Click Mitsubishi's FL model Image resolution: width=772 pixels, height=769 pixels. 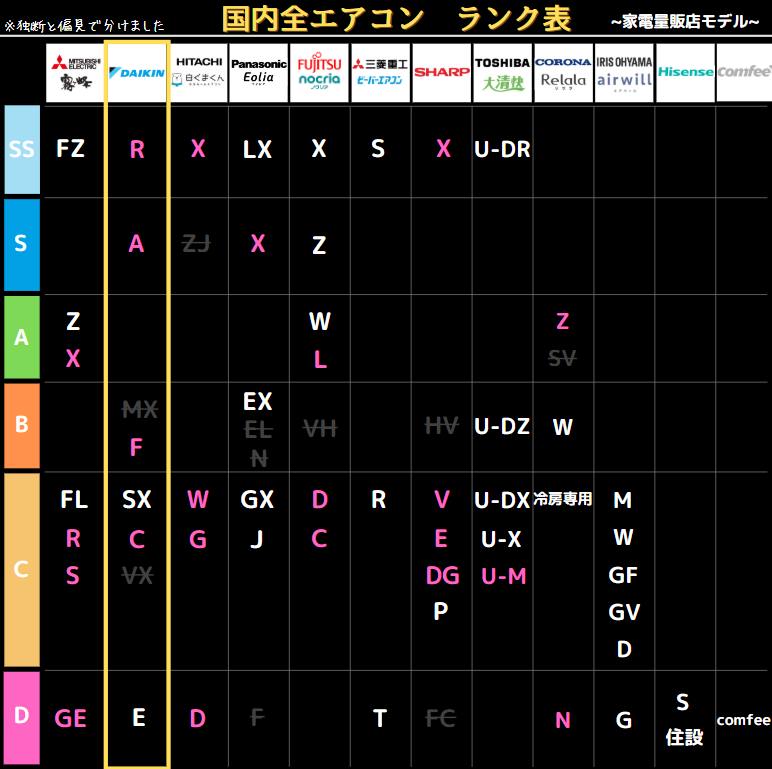tap(74, 500)
